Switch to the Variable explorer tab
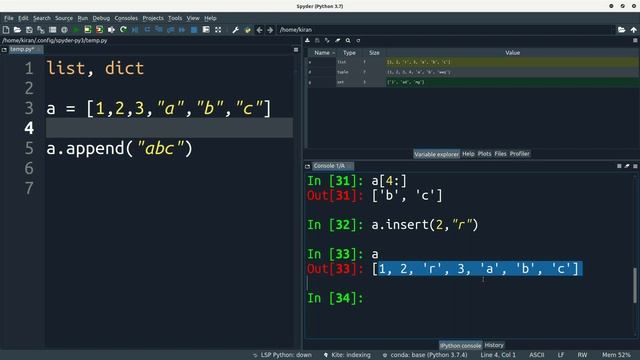Image resolution: width=640 pixels, height=360 pixels. tap(436, 154)
